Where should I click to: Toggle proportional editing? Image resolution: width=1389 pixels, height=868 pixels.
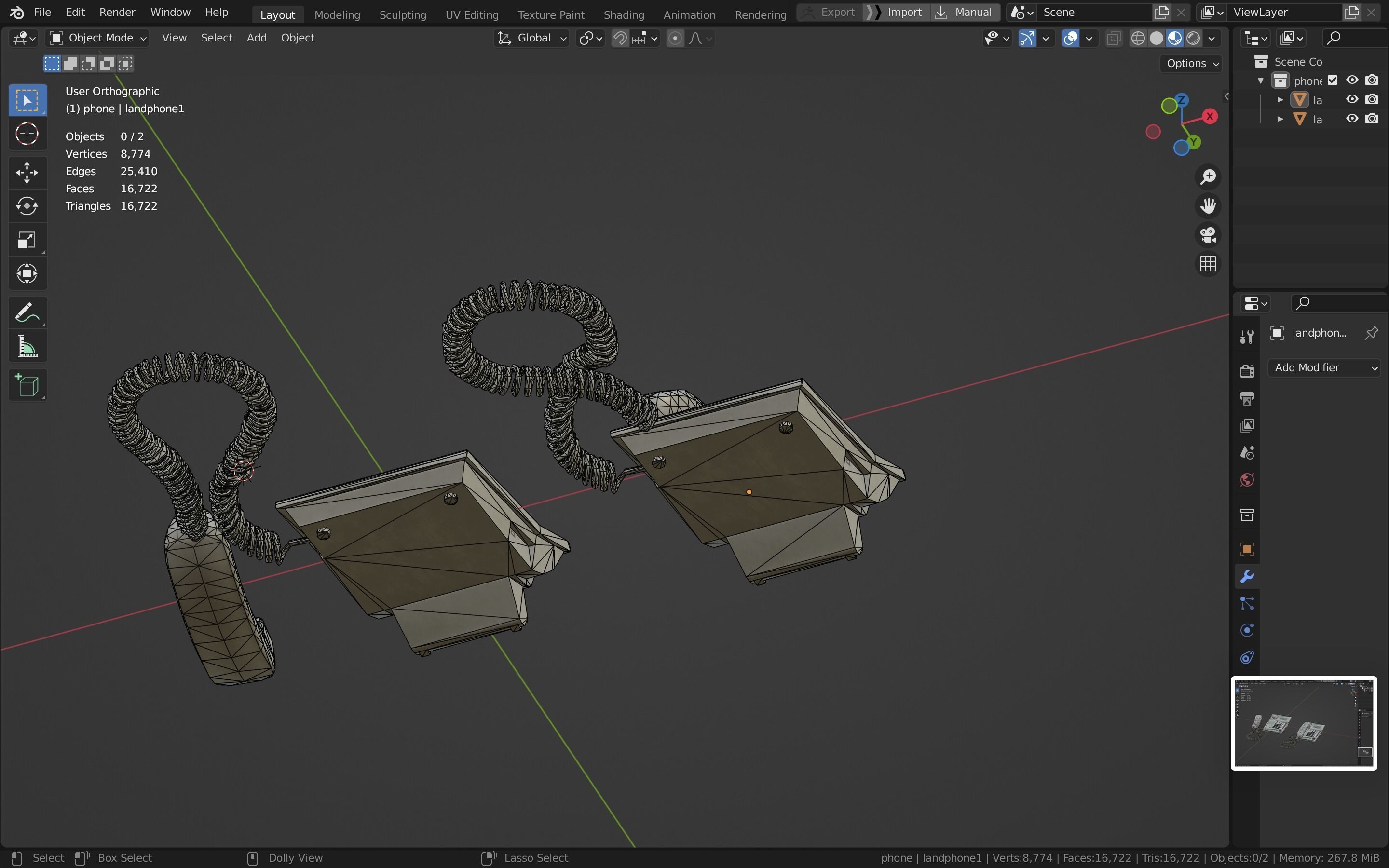675,39
